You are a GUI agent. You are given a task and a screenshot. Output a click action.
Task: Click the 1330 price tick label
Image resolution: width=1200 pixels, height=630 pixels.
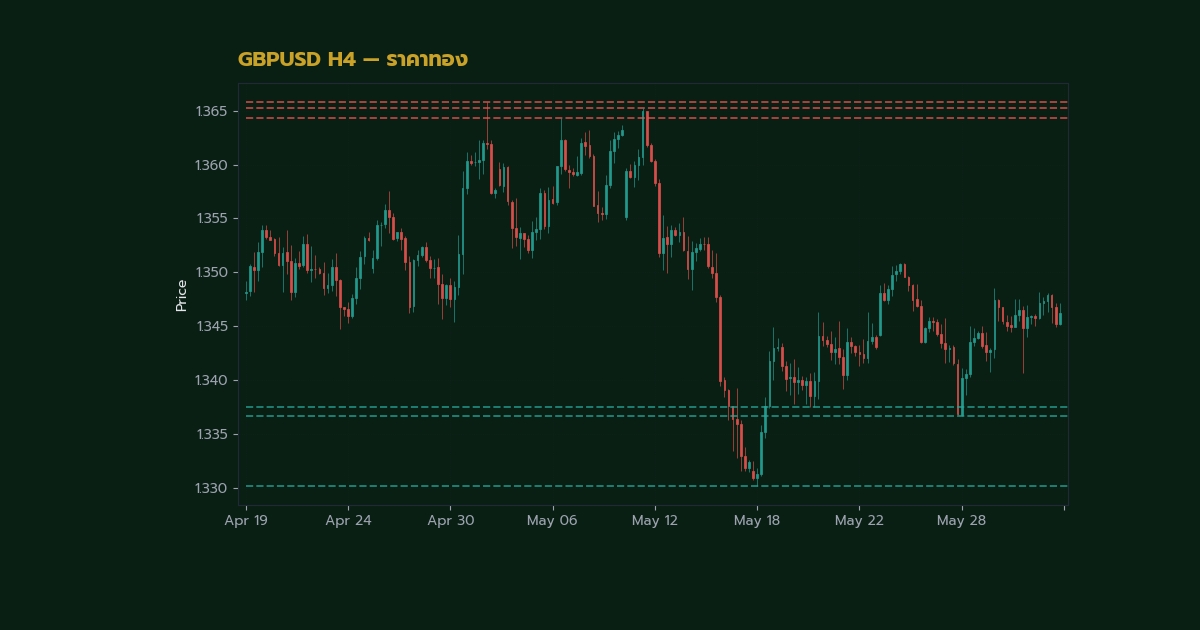click(x=210, y=489)
